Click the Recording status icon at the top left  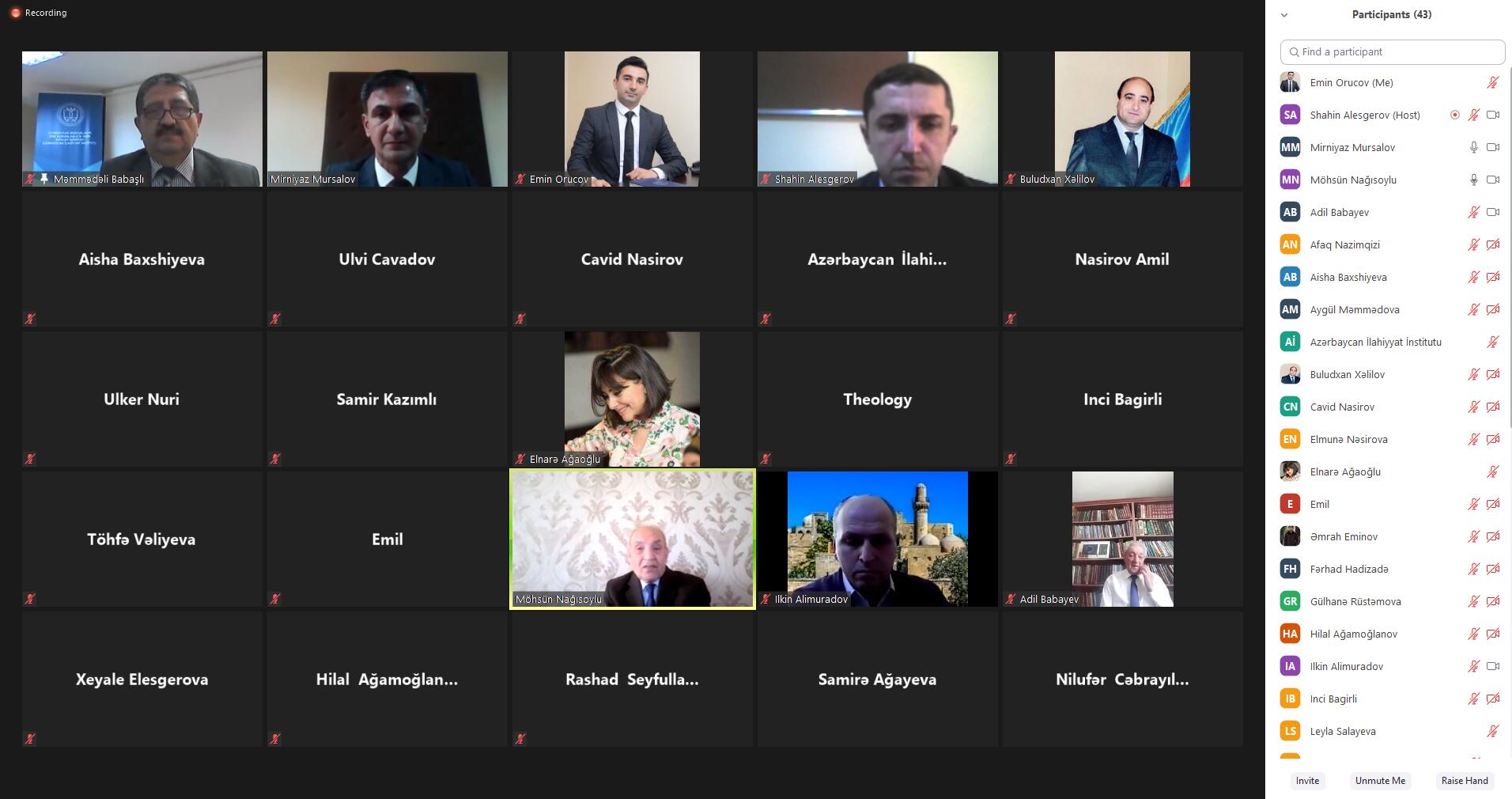(15, 13)
